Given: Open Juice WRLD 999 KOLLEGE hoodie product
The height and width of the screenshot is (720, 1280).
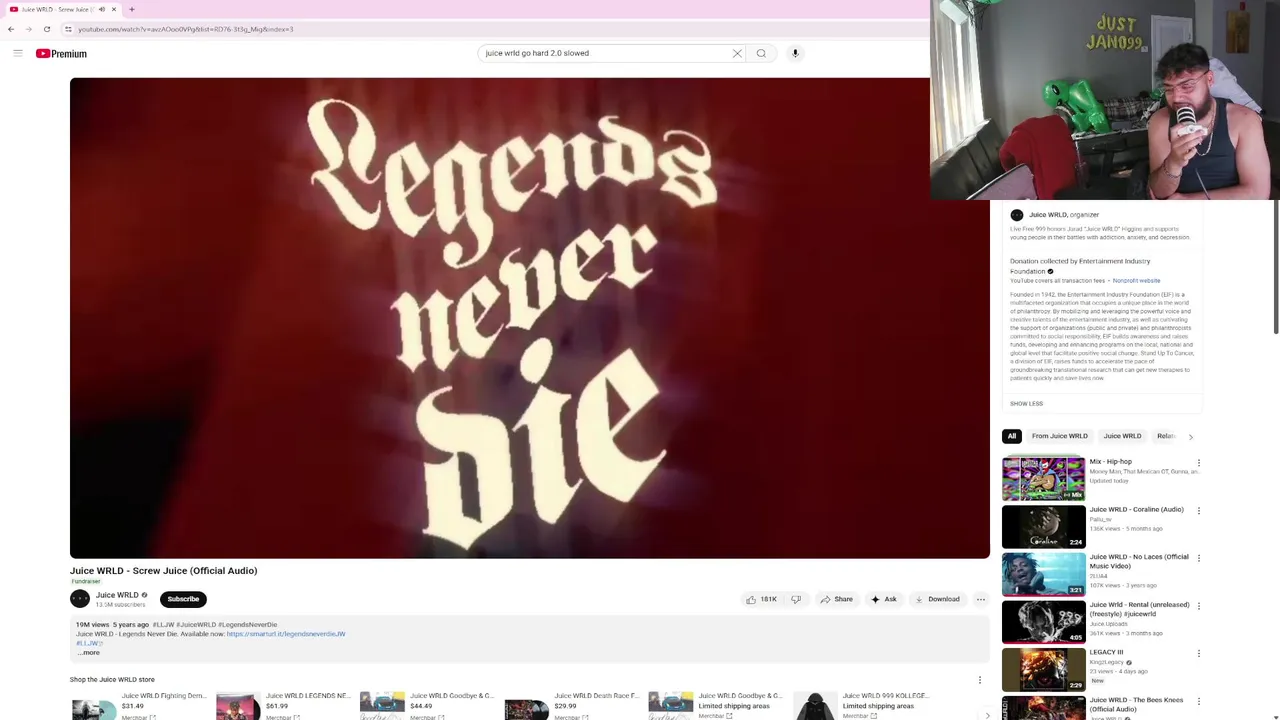Looking at the screenshot, I should coord(862,706).
